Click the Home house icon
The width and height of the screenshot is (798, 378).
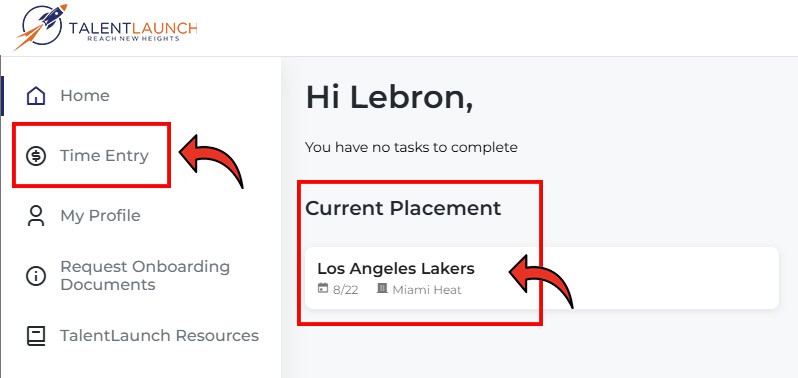coord(36,96)
